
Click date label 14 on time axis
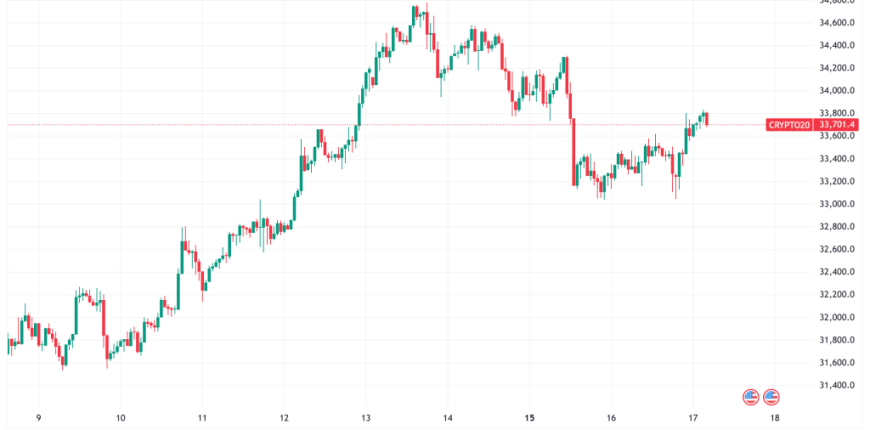coord(448,418)
